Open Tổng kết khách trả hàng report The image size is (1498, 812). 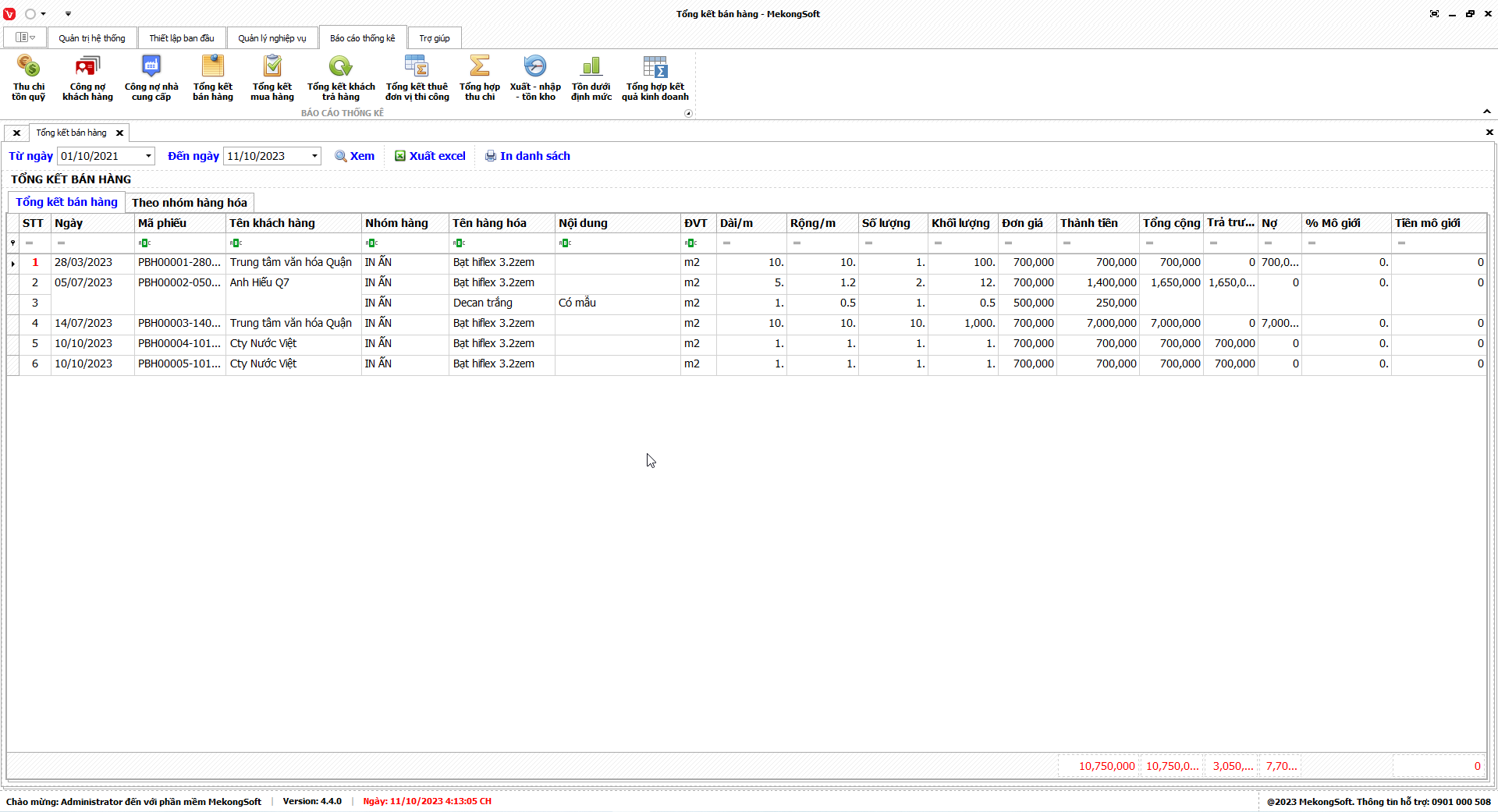tap(341, 78)
